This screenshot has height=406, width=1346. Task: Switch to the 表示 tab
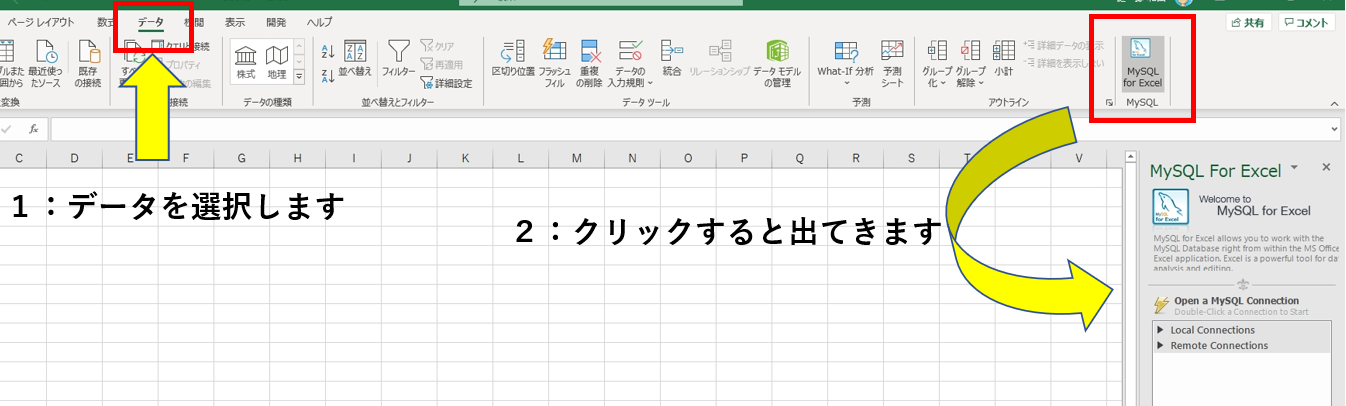point(235,21)
